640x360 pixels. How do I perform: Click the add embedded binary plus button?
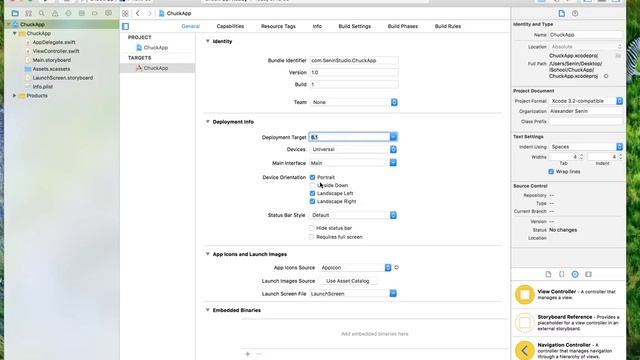(247, 354)
